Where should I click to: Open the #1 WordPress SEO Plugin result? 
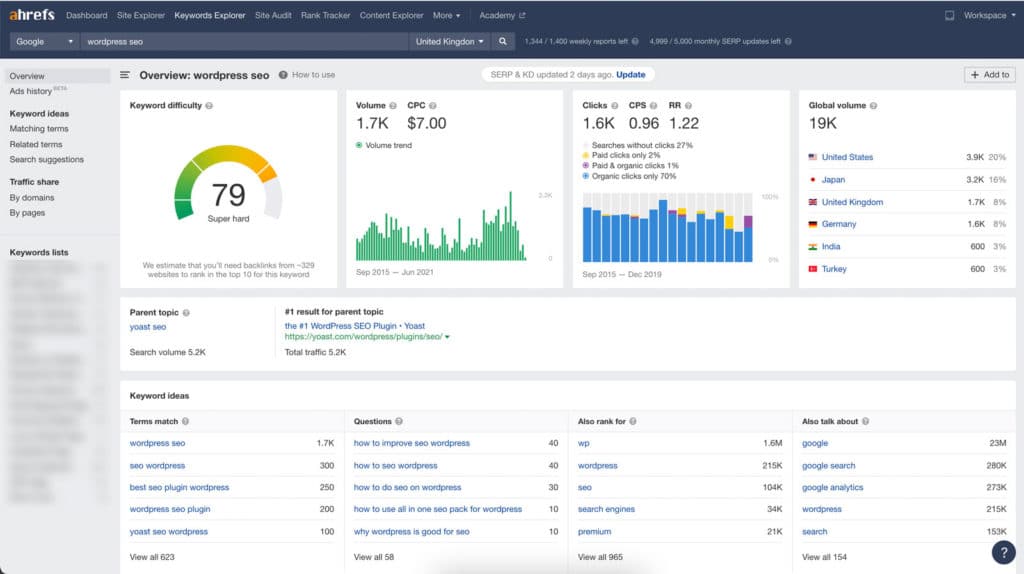point(355,326)
